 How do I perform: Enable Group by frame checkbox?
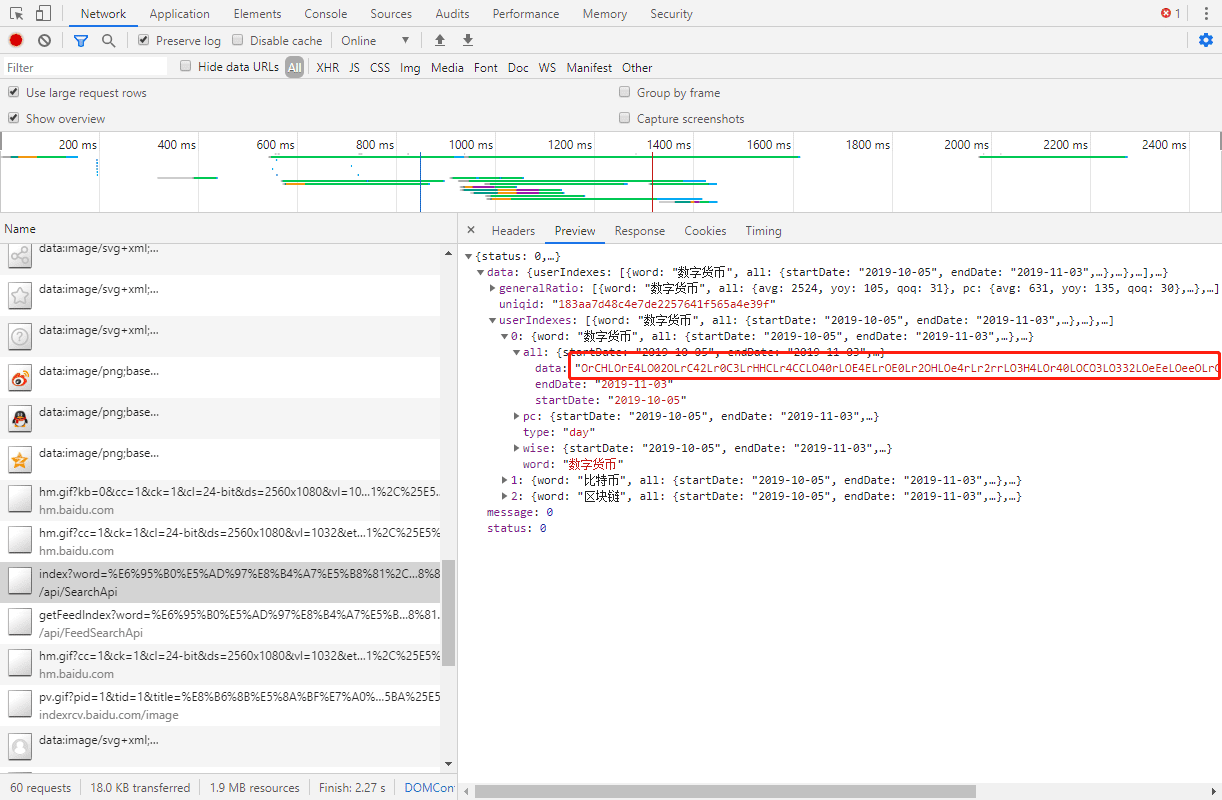tap(625, 93)
